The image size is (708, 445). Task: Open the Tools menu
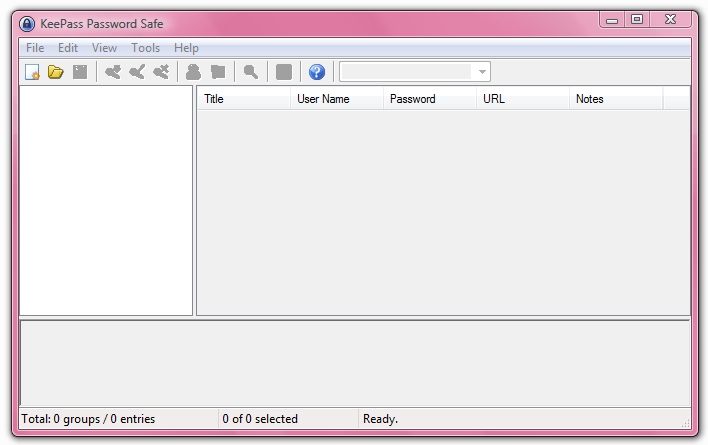coord(145,48)
